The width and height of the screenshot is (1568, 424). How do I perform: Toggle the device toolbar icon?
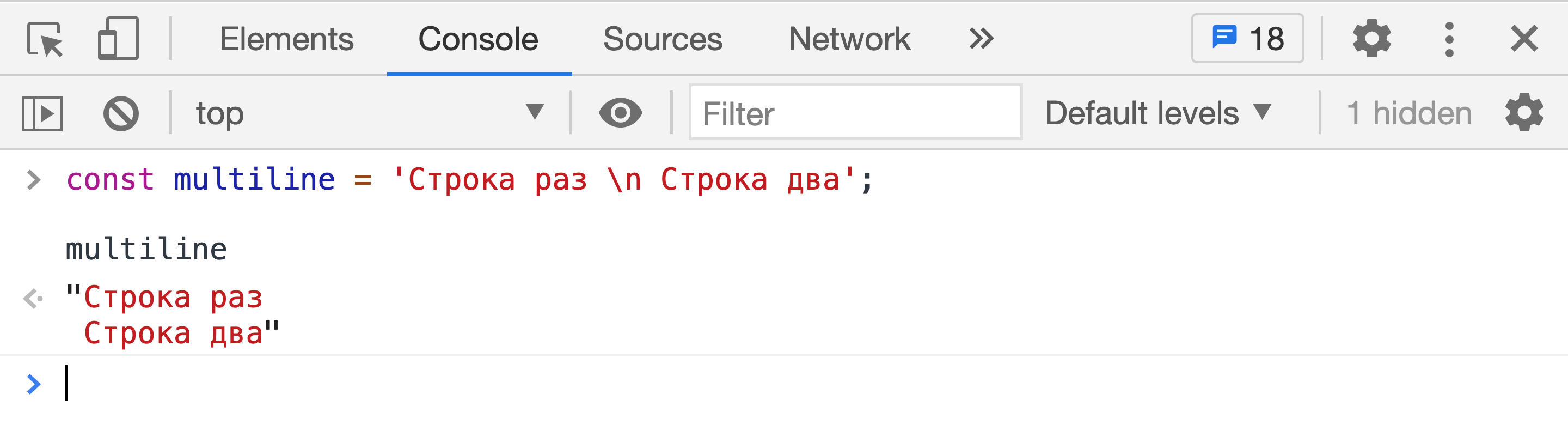tap(118, 38)
